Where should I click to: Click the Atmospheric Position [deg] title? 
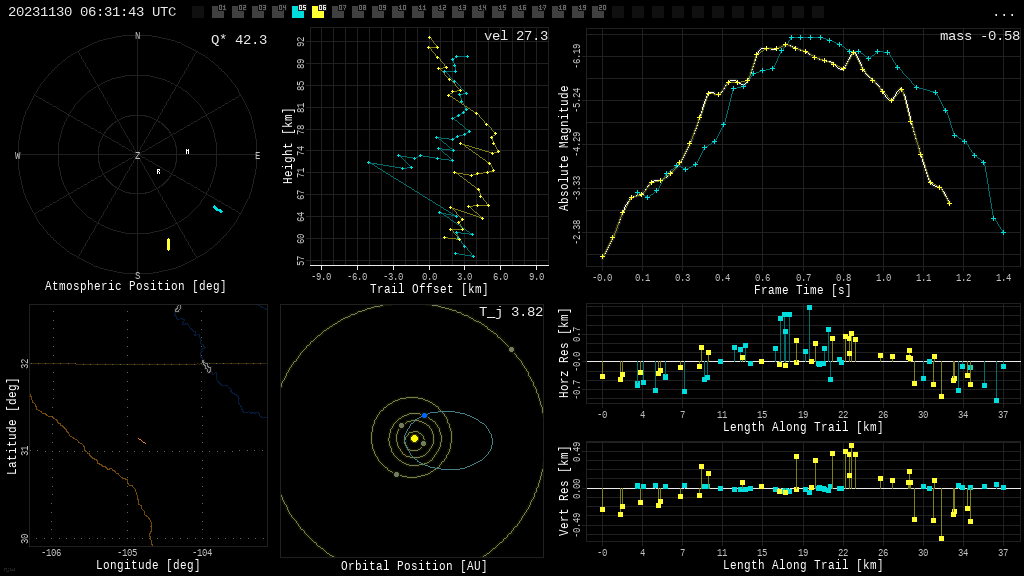pyautogui.click(x=135, y=286)
